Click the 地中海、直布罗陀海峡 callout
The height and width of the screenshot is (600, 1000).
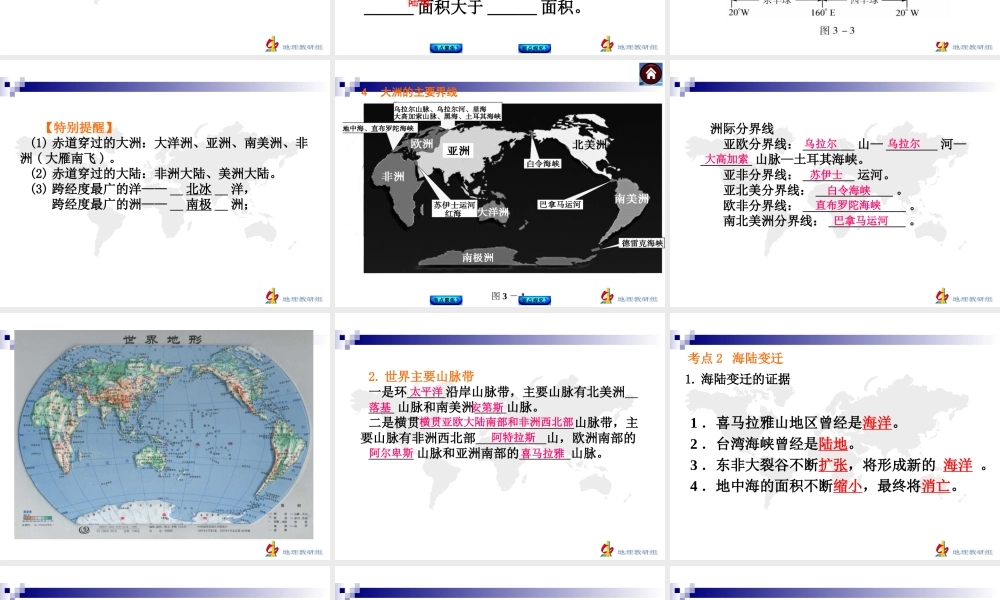tap(379, 128)
